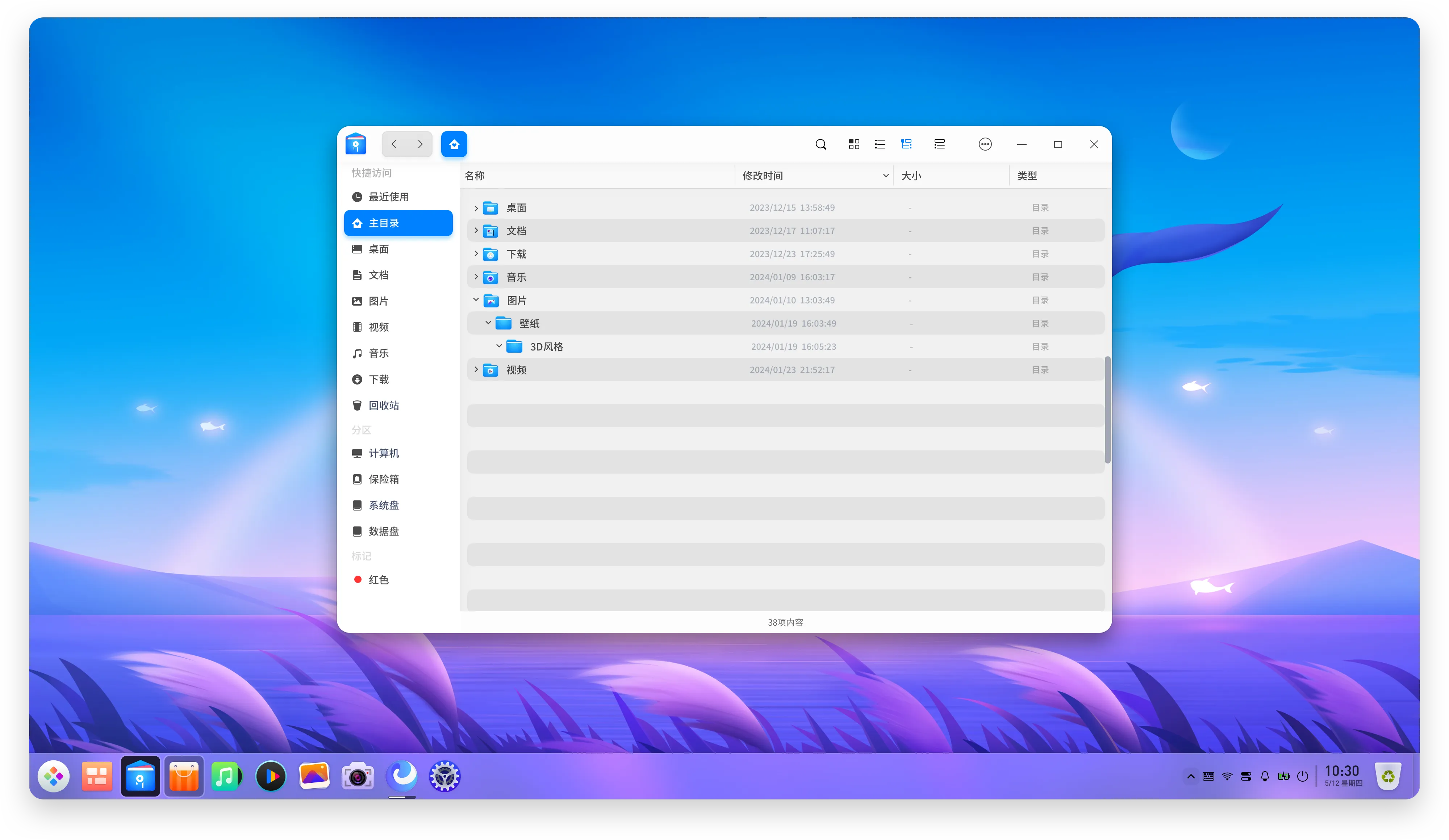1449x840 pixels.
Task: Go back to previous folder
Action: [394, 144]
